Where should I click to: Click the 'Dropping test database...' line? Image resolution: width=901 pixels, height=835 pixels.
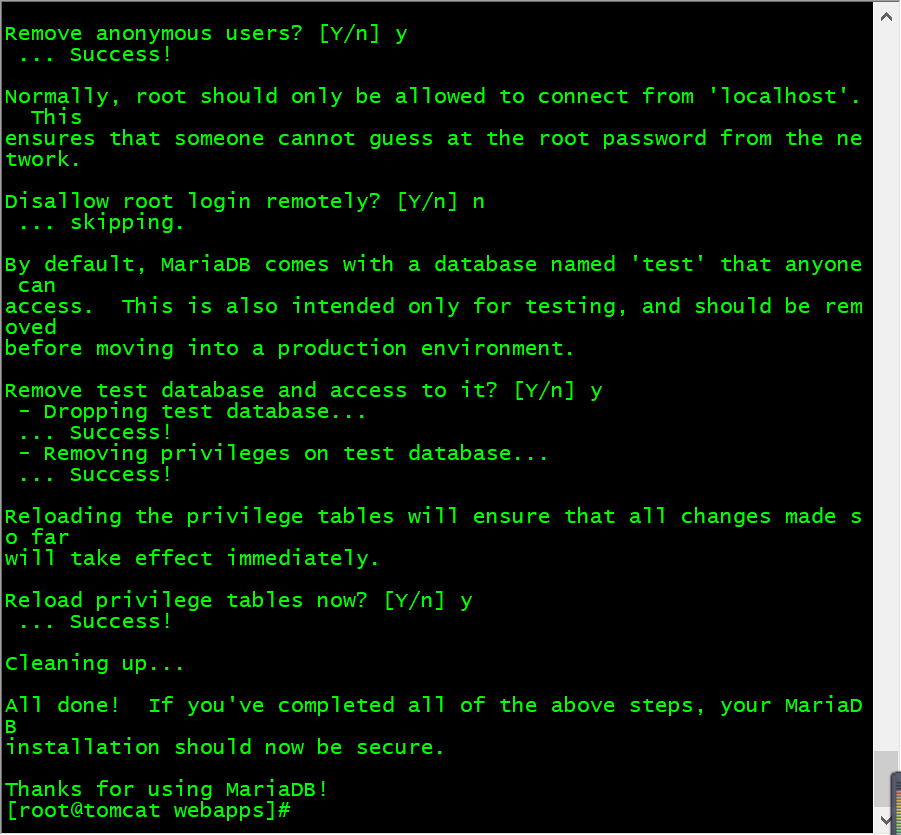coord(192,411)
